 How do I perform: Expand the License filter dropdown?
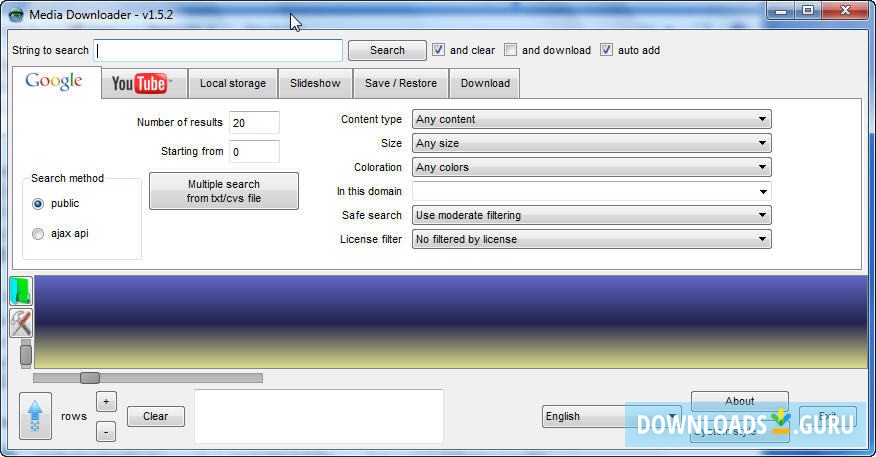click(592, 239)
